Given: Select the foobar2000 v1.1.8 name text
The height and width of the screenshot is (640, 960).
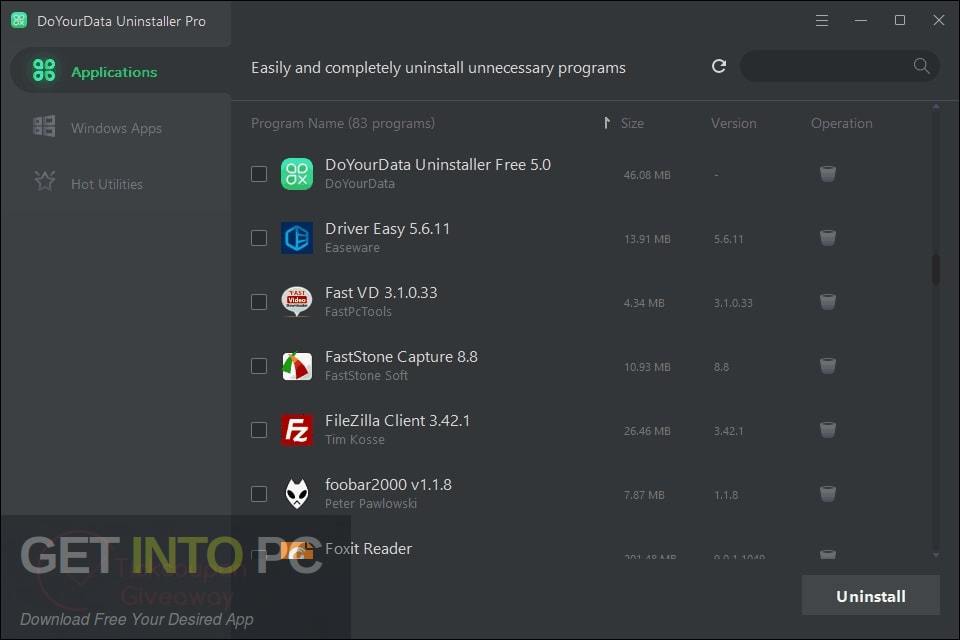Looking at the screenshot, I should coord(388,484).
